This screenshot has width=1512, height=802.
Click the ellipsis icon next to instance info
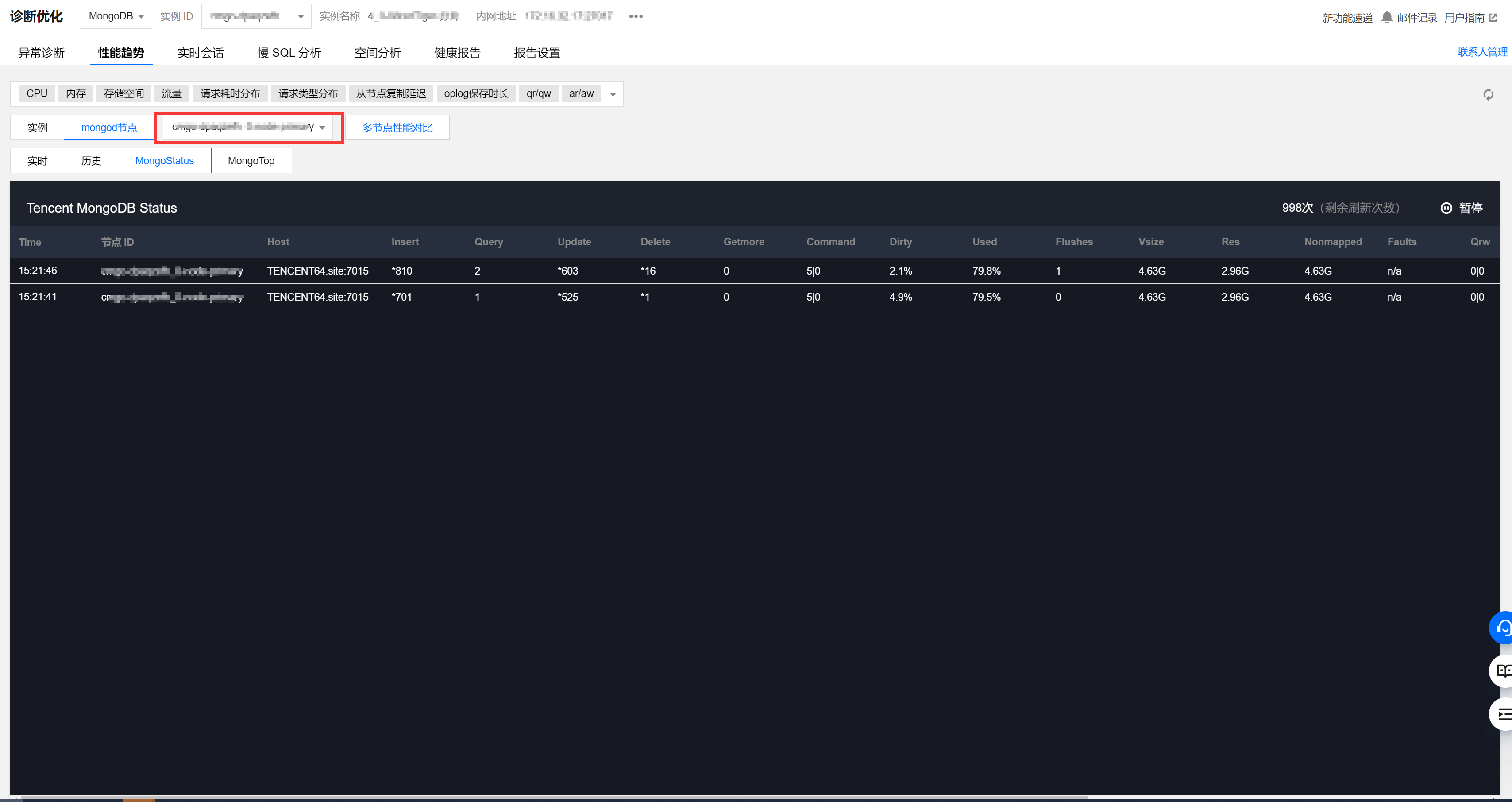pos(635,16)
